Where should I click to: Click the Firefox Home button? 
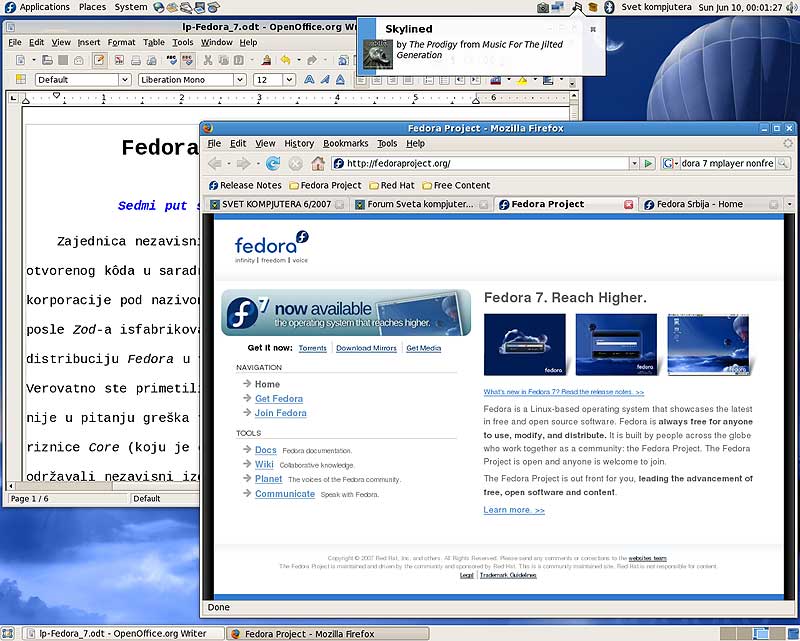point(318,163)
